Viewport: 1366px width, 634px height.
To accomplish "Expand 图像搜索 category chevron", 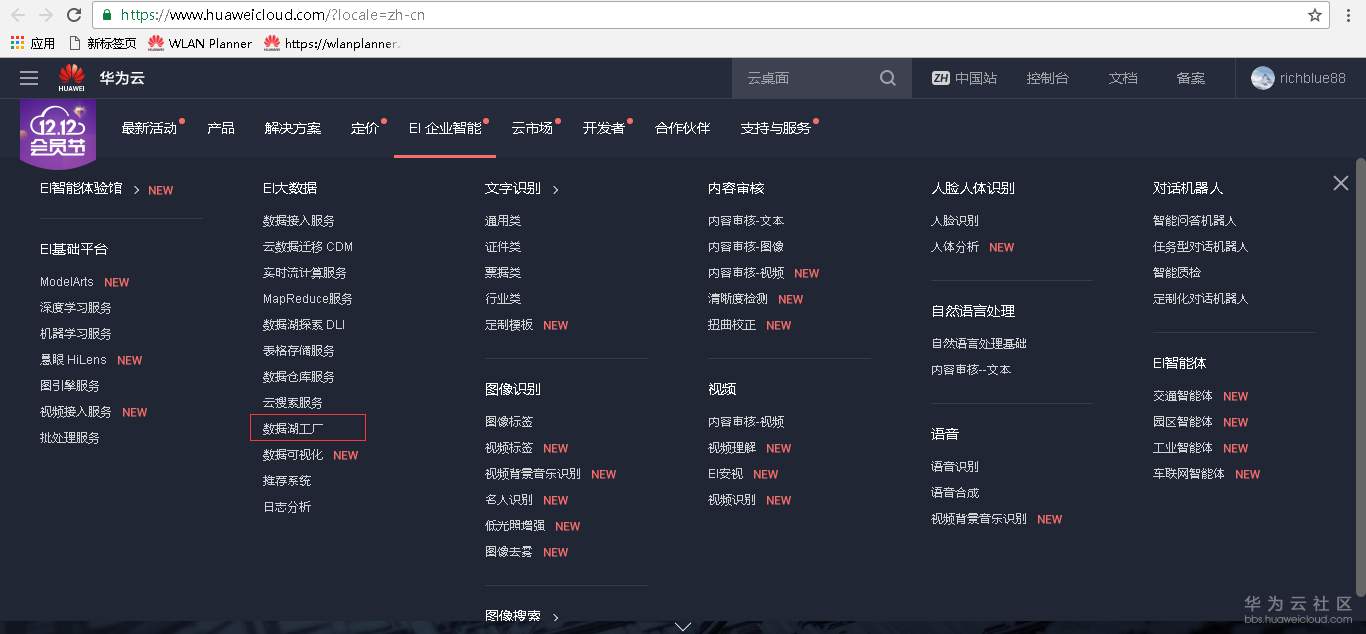I will click(x=556, y=618).
